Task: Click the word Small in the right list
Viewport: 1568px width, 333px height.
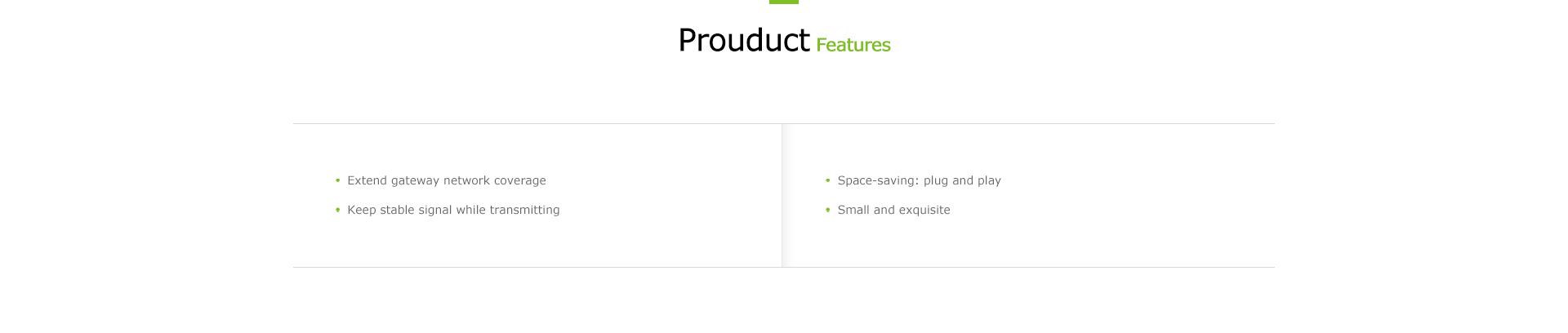Action: (853, 210)
